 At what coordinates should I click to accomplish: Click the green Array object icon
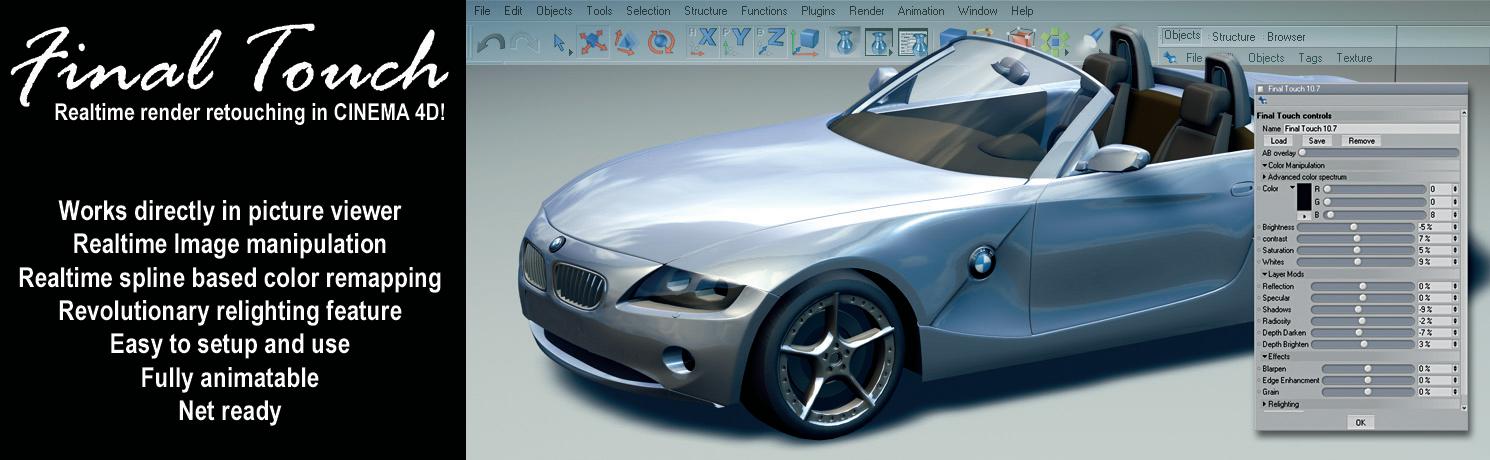1055,42
